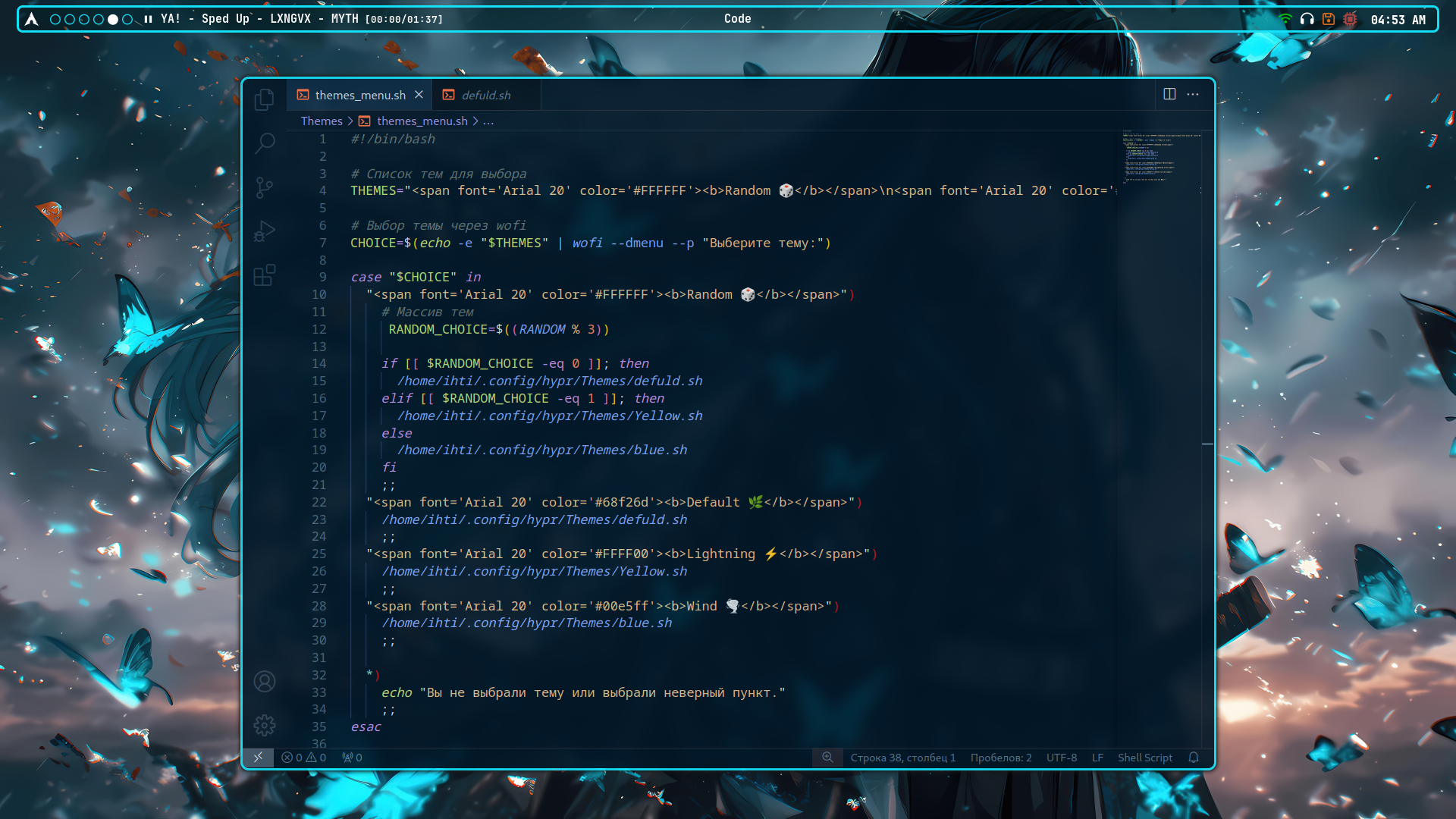Open the Explorer view in activity bar

click(x=264, y=99)
